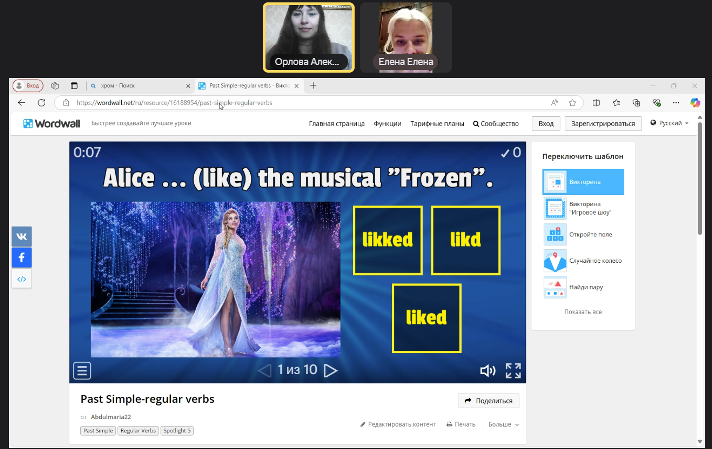Viewport: 712px width, 449px height.
Task: Open the browser profile Вход button
Action: [x=28, y=85]
